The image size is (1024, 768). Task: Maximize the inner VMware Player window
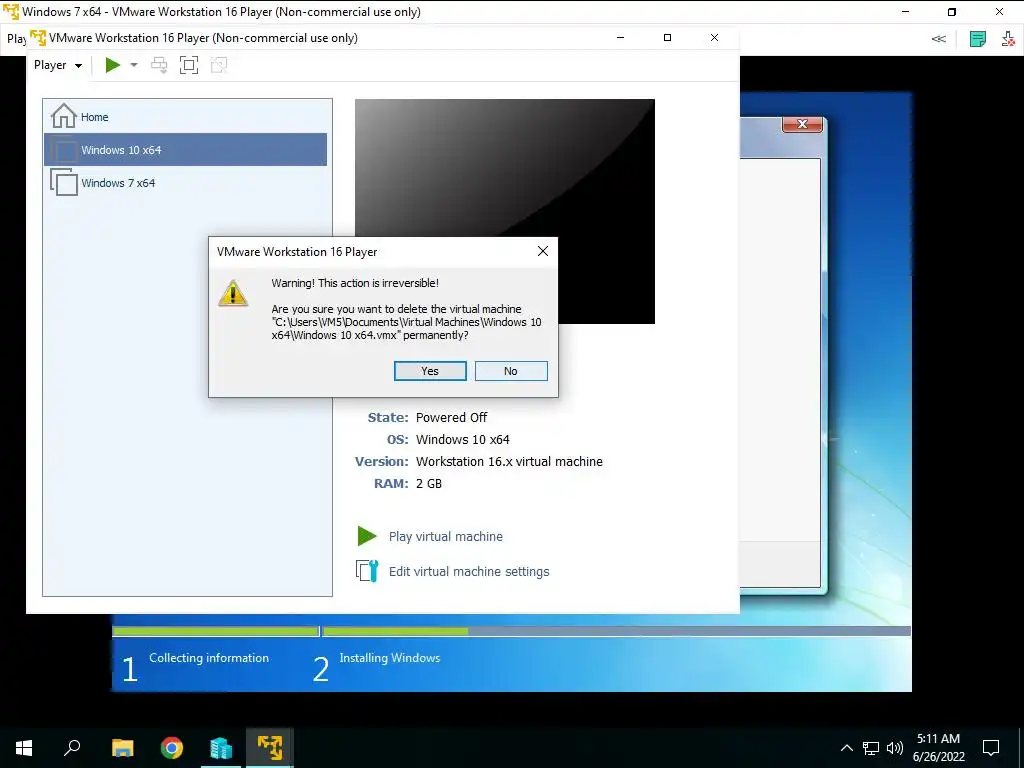667,38
